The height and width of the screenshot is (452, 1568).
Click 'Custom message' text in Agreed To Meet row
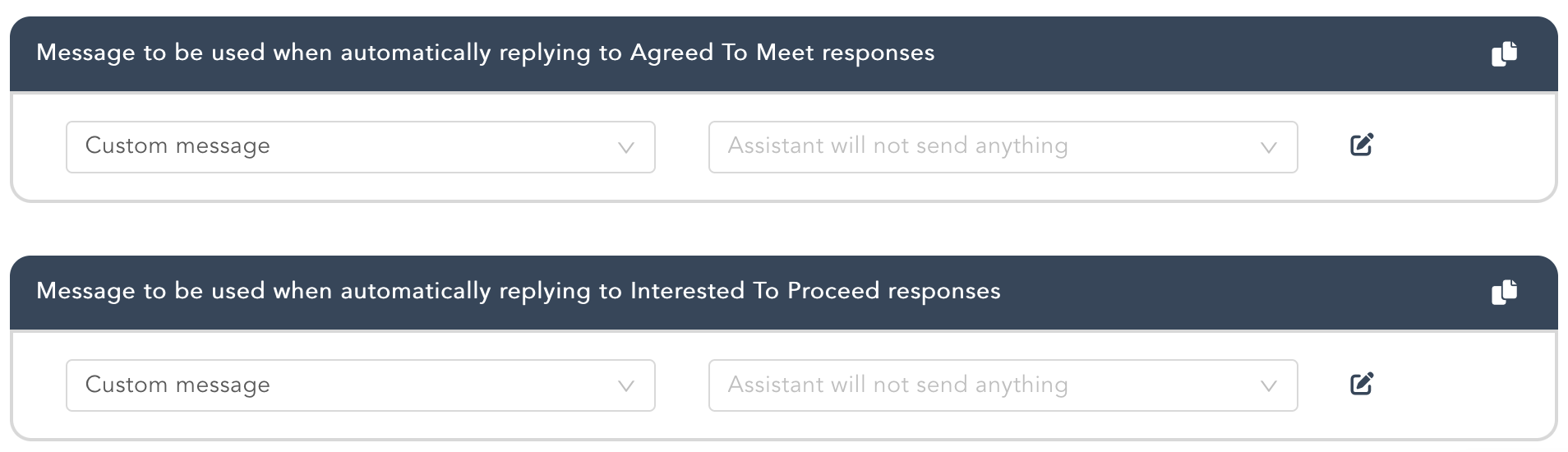[178, 146]
